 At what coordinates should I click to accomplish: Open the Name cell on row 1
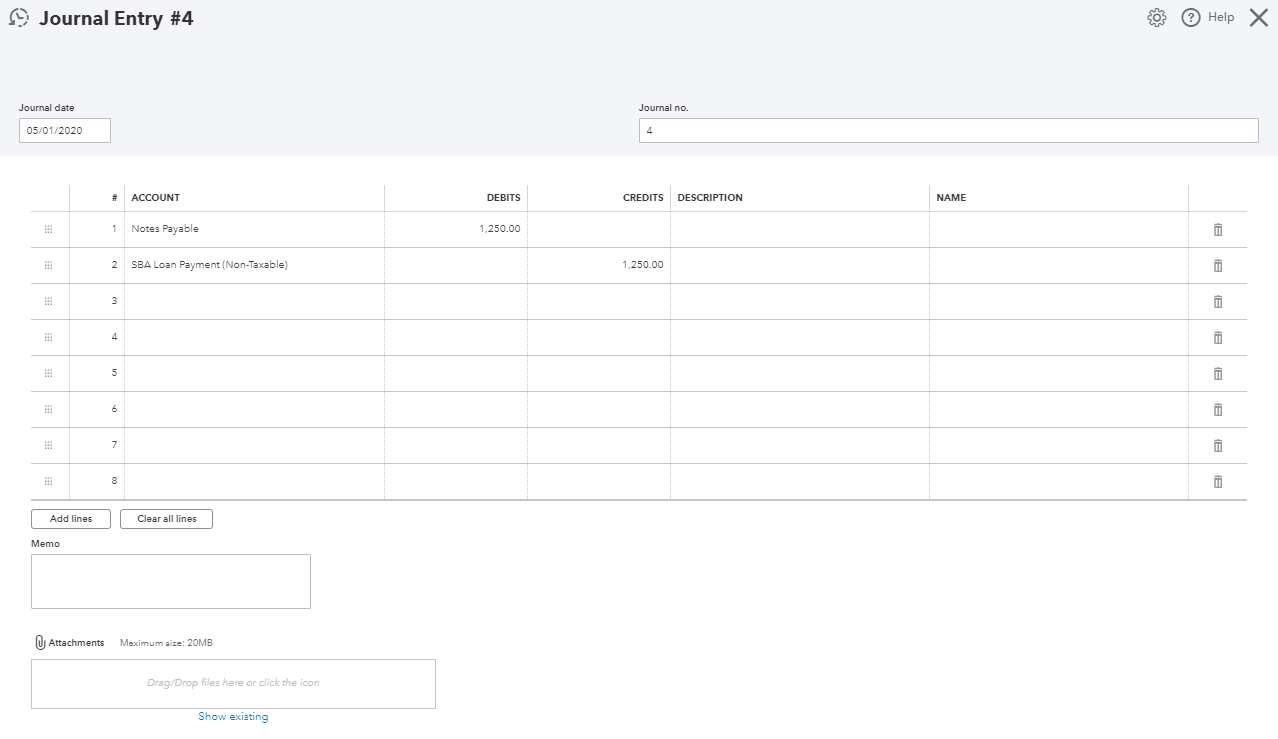tap(1058, 230)
